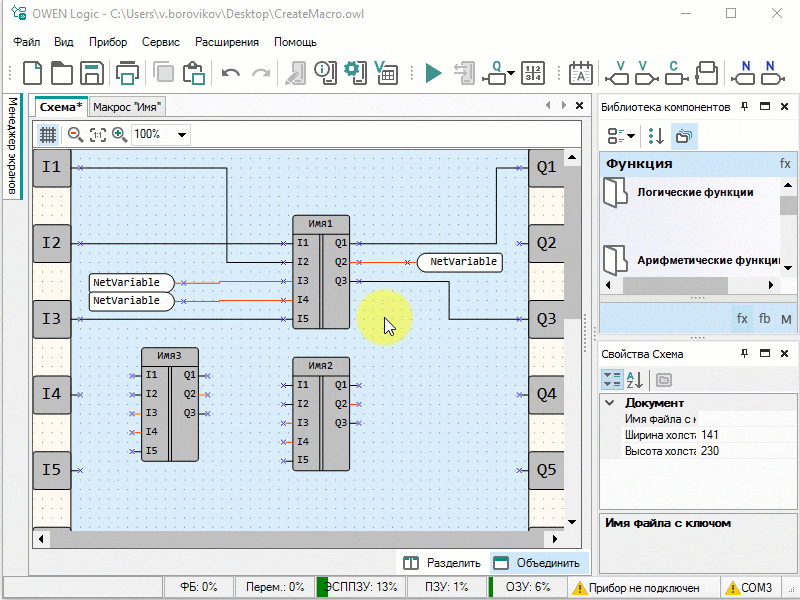Zoom in with the magnifier plus icon
This screenshot has height=600, width=800.
[119, 134]
